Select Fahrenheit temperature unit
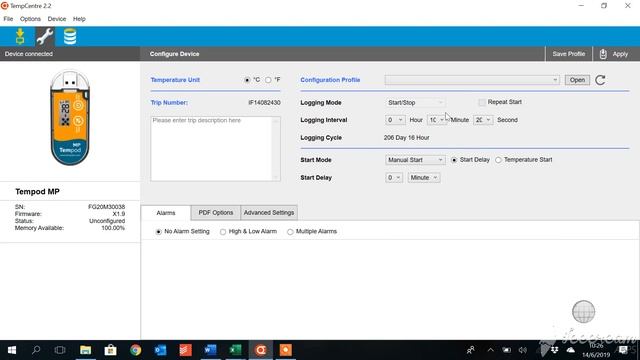640x360 pixels. [x=268, y=80]
